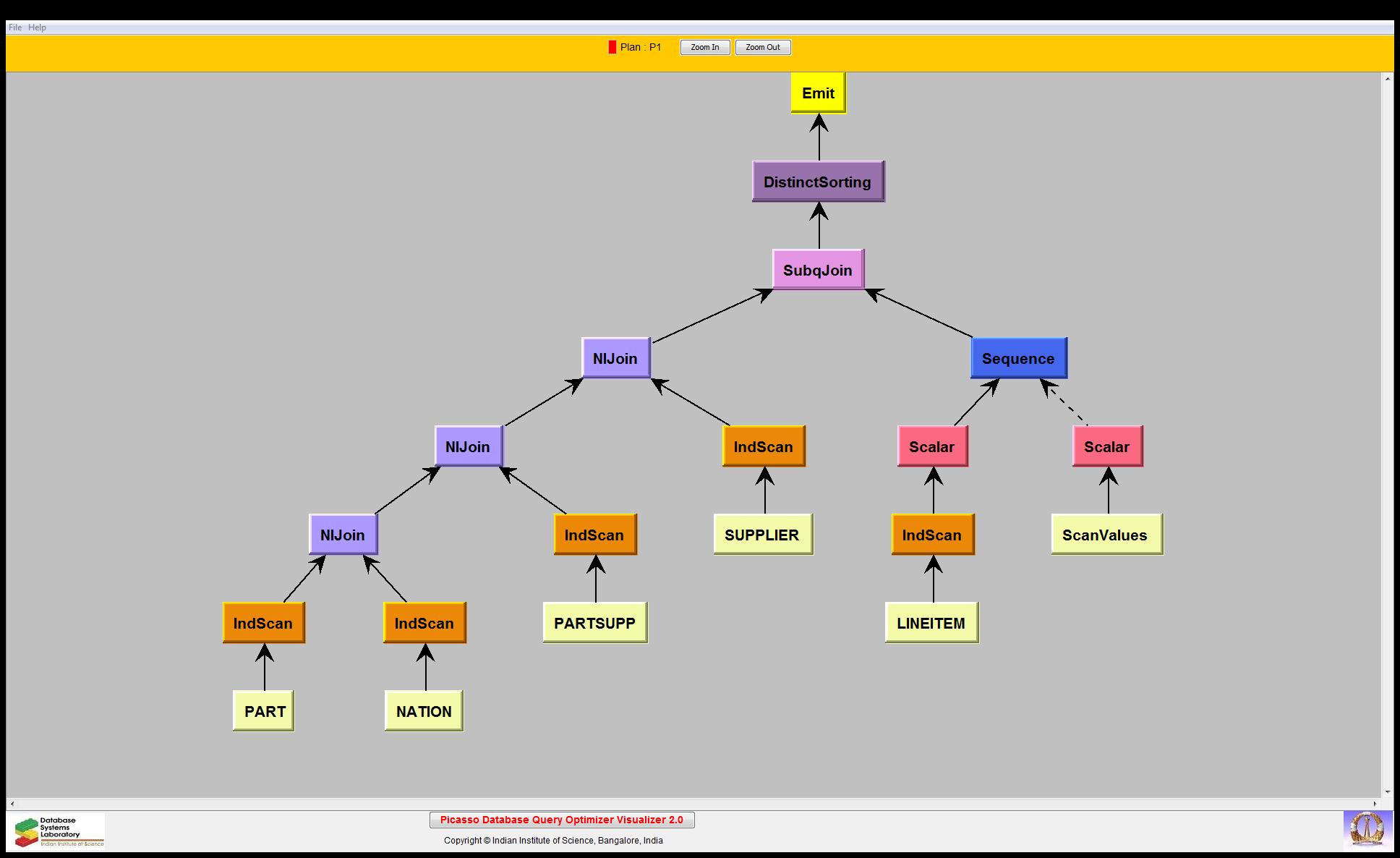Click the NATION table node
The height and width of the screenshot is (858, 1400).
pyautogui.click(x=424, y=711)
